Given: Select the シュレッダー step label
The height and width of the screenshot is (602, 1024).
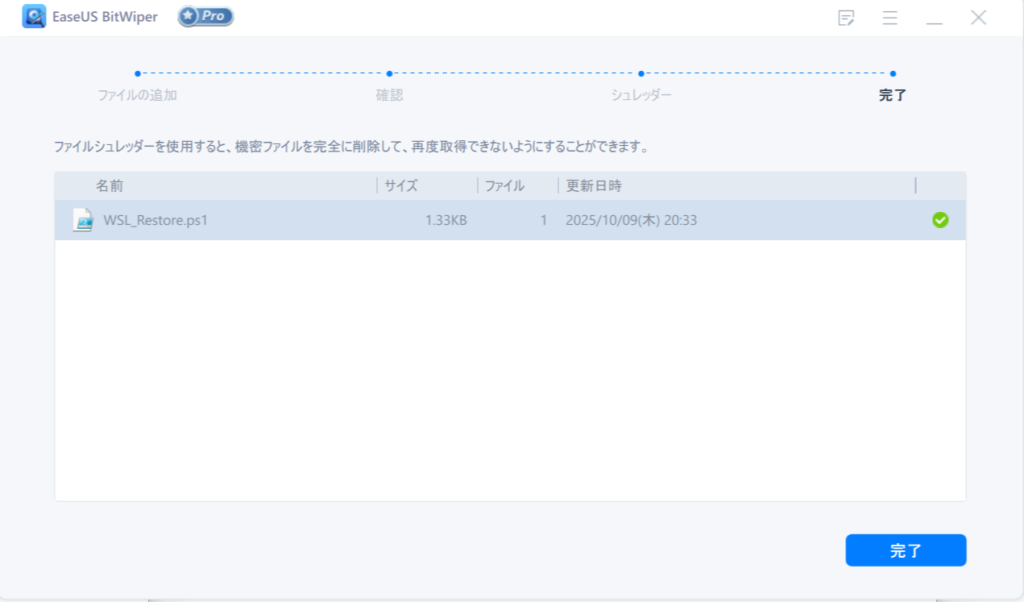Looking at the screenshot, I should click(641, 95).
